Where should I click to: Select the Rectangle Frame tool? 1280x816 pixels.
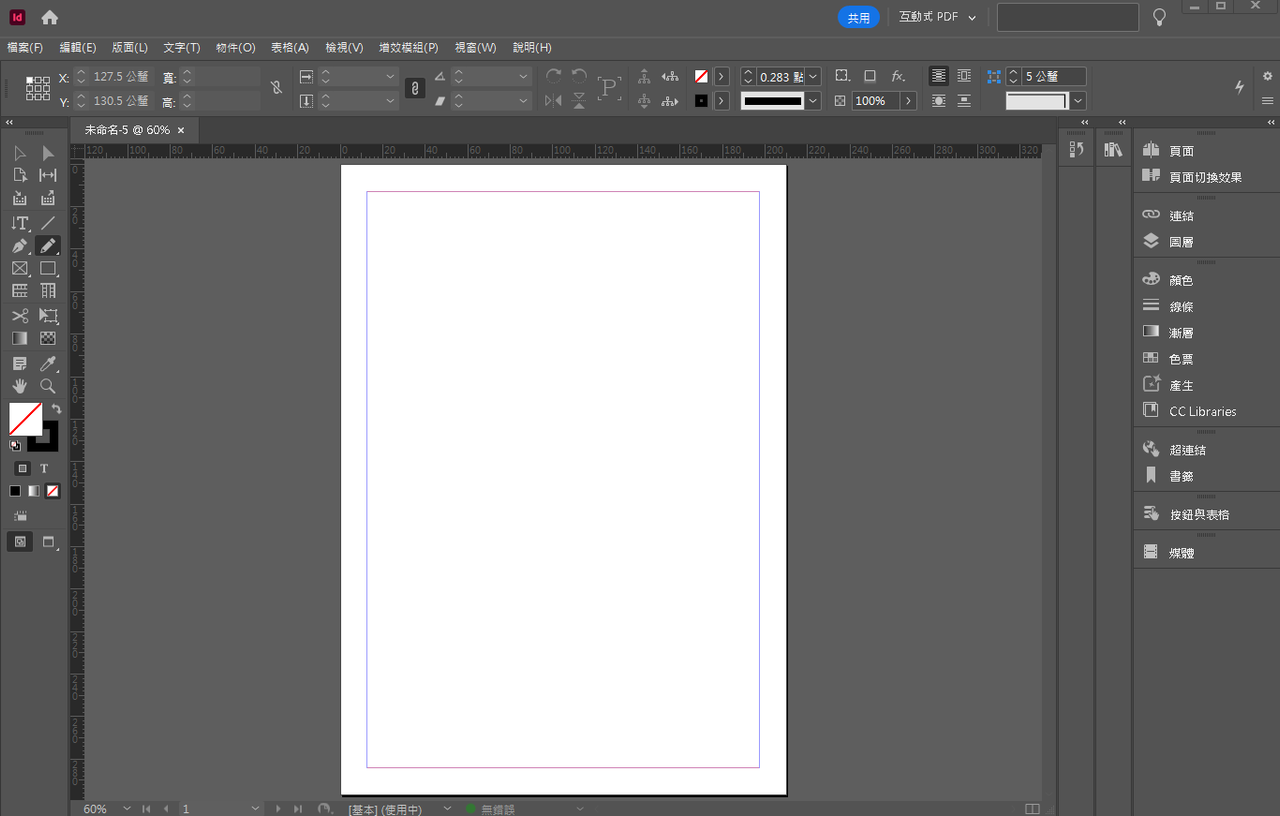[20, 268]
